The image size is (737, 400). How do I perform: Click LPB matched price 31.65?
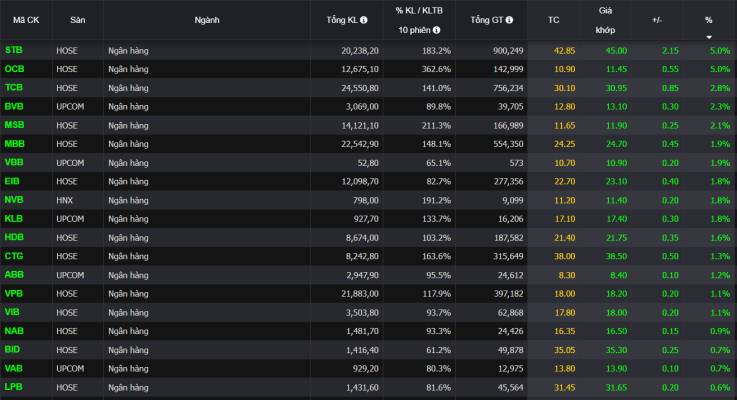[x=616, y=388]
